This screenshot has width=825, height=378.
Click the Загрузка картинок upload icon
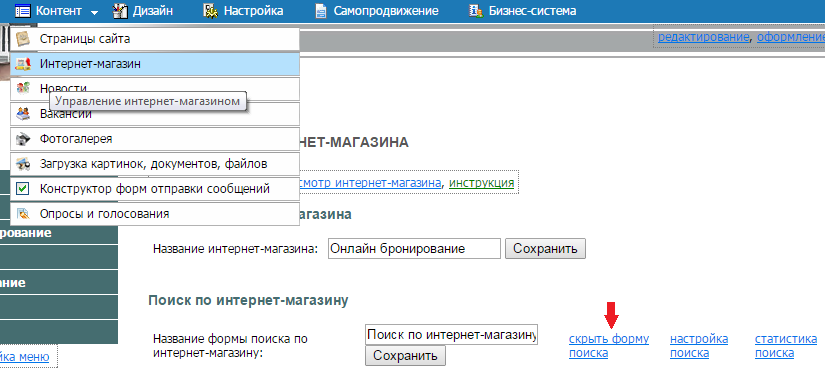(23, 164)
